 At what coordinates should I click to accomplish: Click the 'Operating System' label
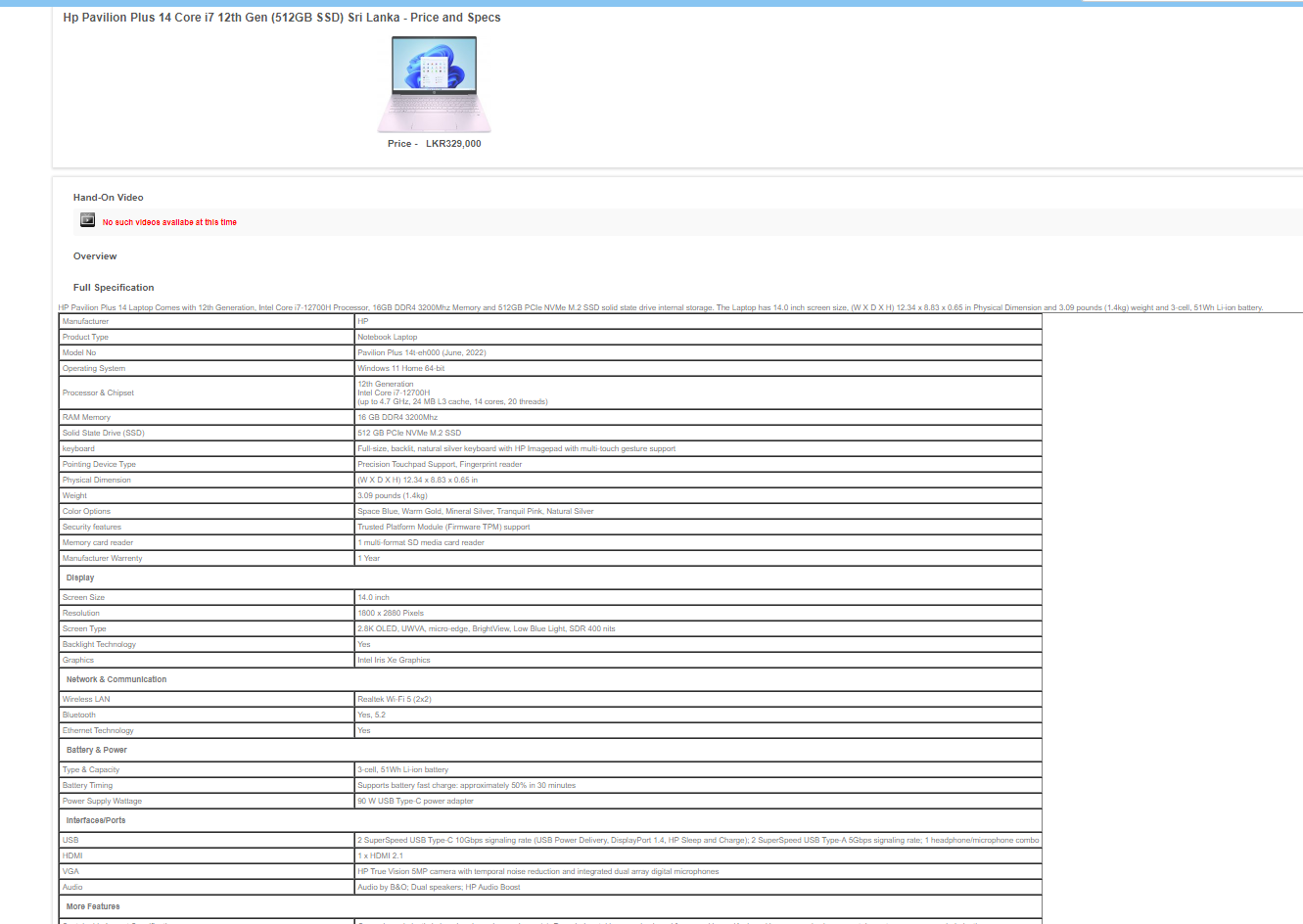coord(94,368)
